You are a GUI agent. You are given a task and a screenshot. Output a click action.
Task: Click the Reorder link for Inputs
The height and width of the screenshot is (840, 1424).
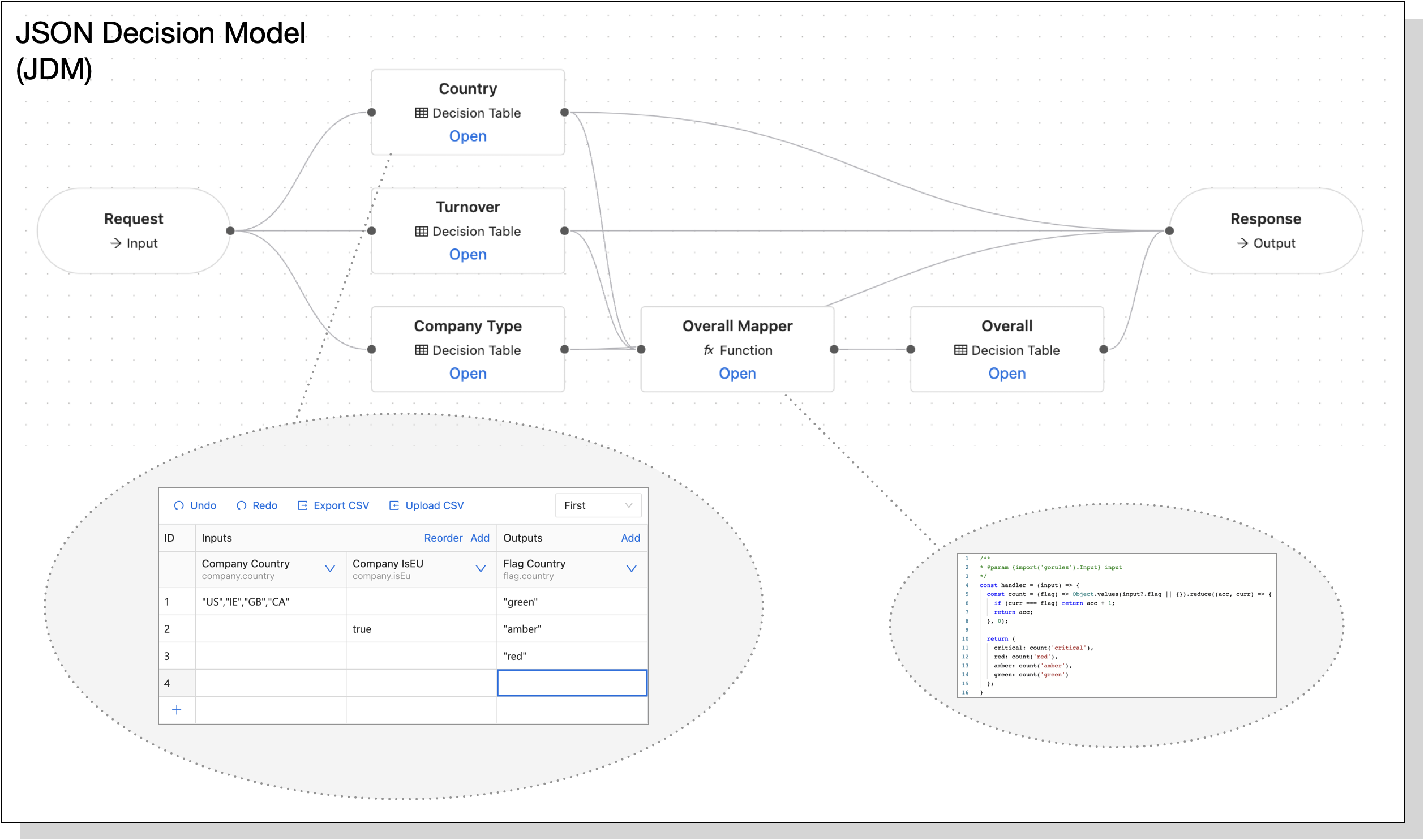click(444, 538)
